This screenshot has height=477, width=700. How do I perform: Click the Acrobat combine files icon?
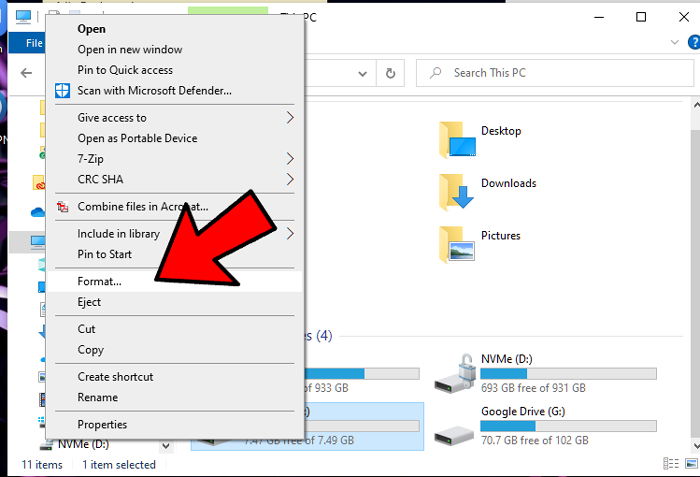point(62,207)
